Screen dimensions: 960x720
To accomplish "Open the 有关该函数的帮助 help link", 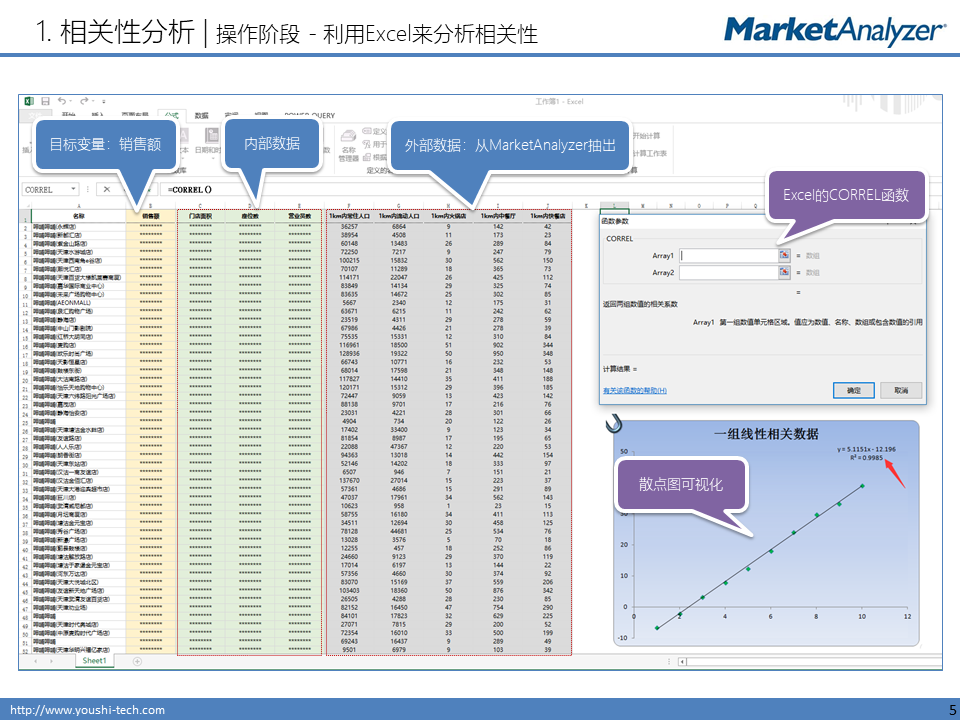I will [x=635, y=391].
